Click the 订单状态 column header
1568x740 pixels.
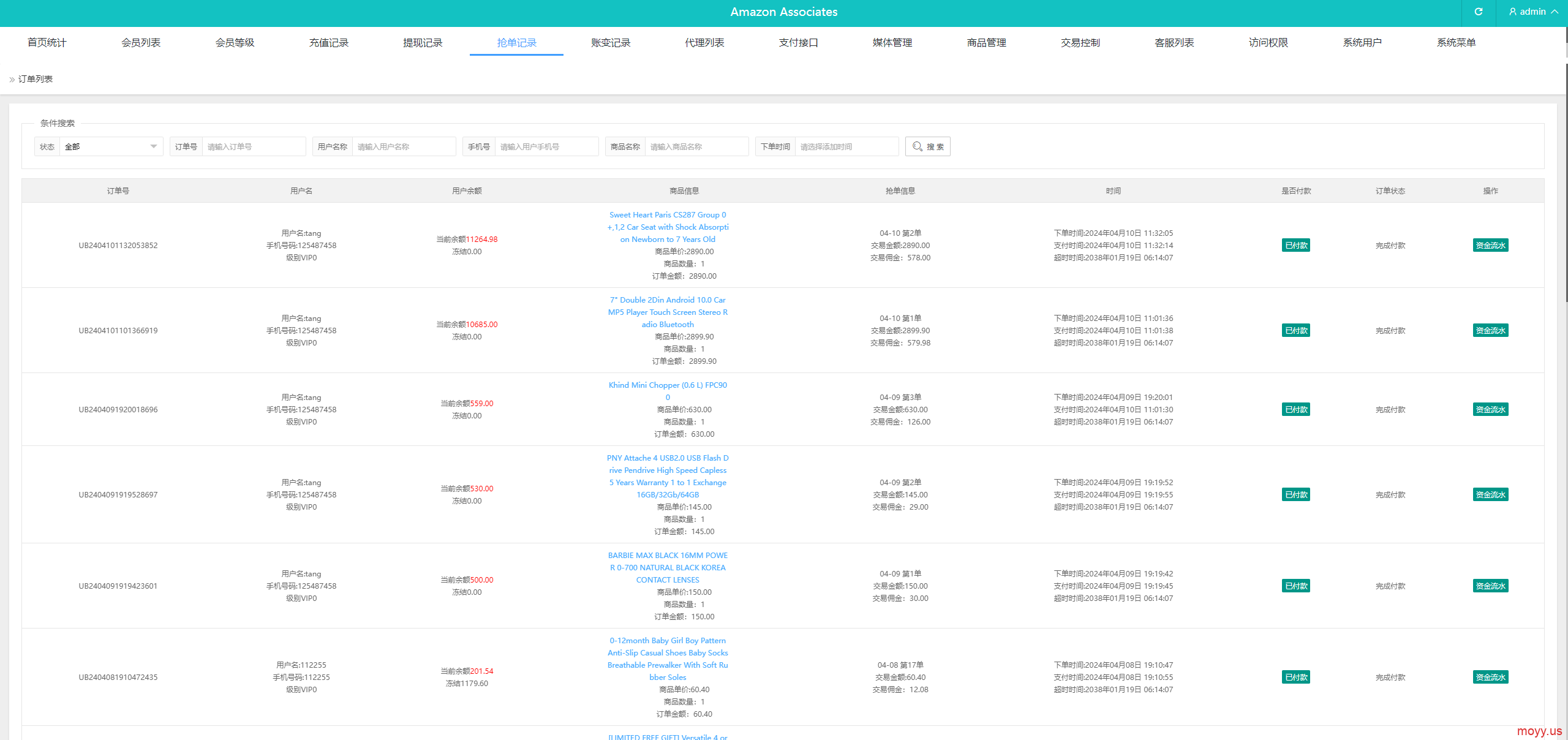(x=1390, y=191)
